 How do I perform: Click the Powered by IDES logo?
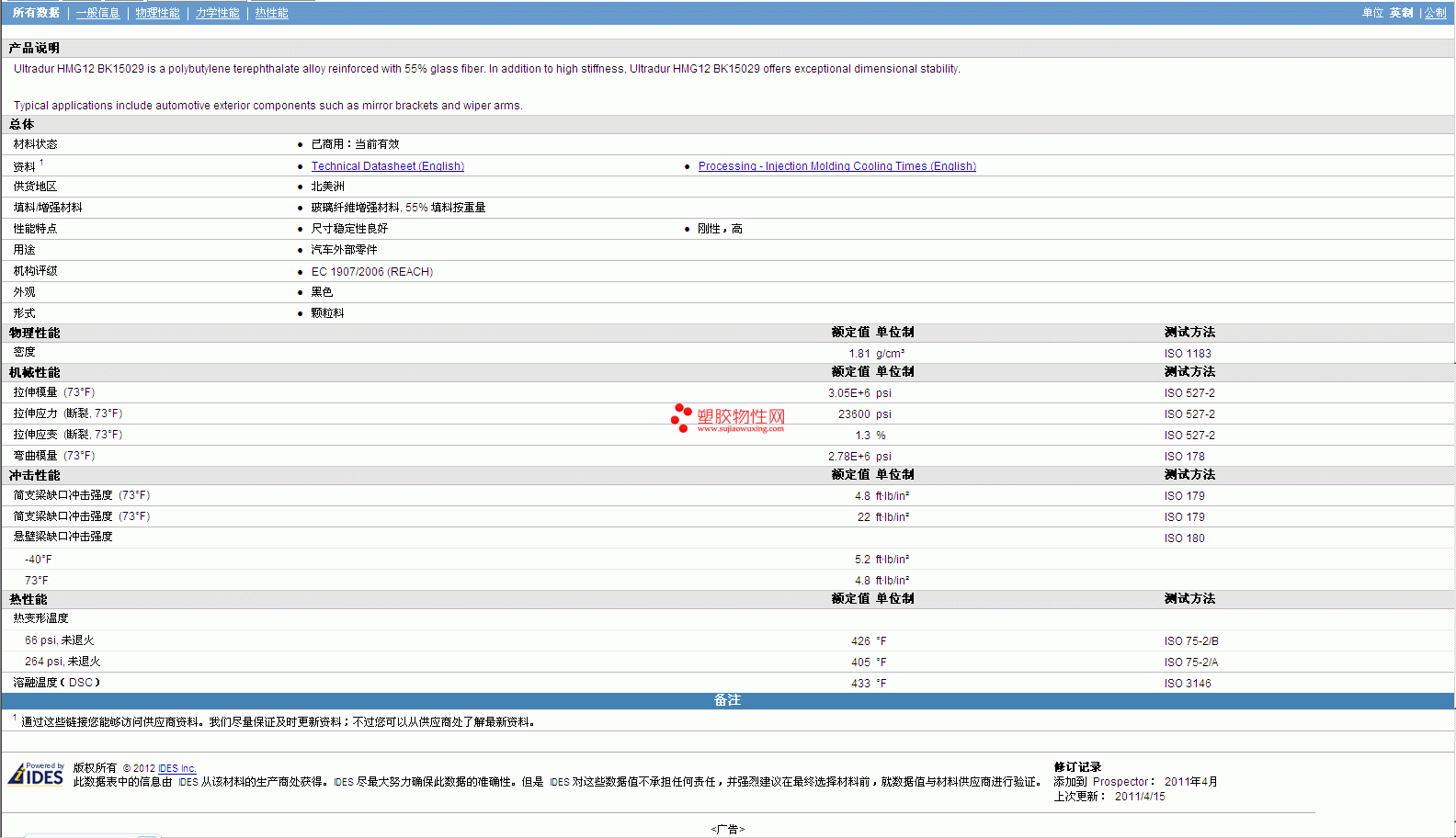click(x=37, y=774)
